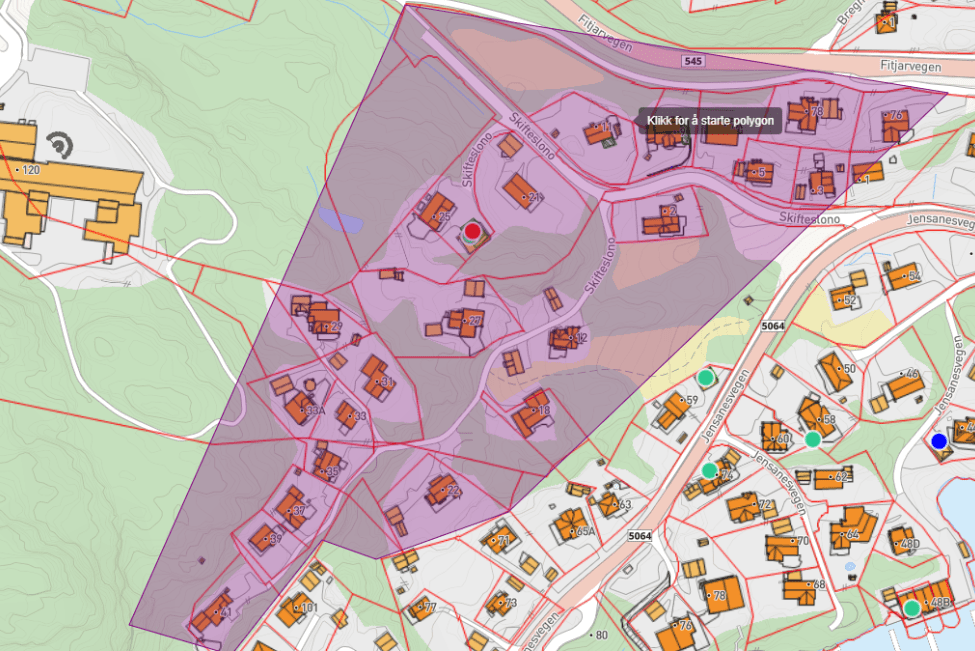
Task: Click the 545 road shield
Action: (694, 61)
